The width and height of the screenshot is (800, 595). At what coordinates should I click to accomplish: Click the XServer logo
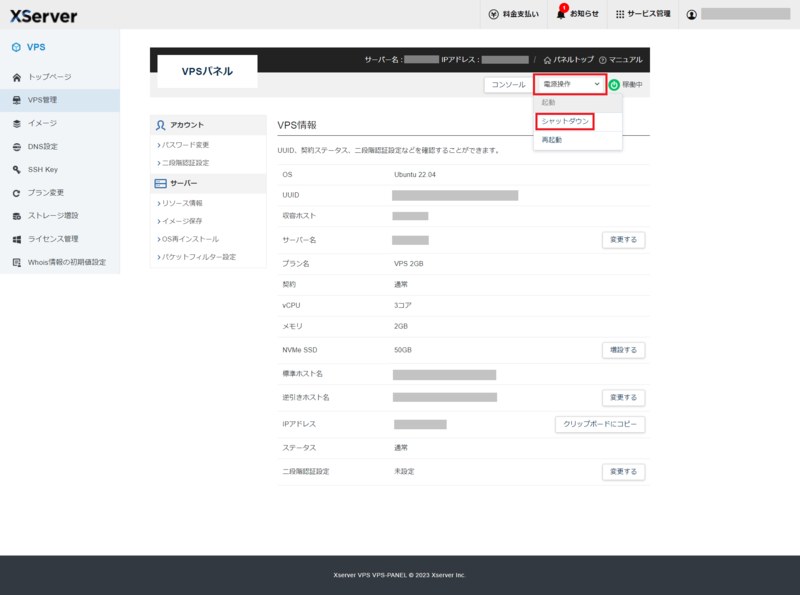43,16
